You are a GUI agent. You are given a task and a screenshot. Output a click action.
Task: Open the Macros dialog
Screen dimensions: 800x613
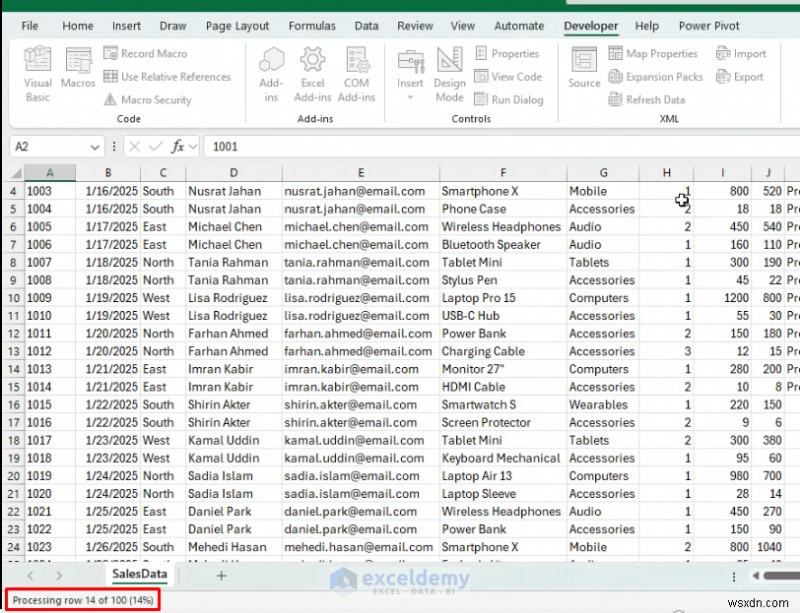(78, 68)
